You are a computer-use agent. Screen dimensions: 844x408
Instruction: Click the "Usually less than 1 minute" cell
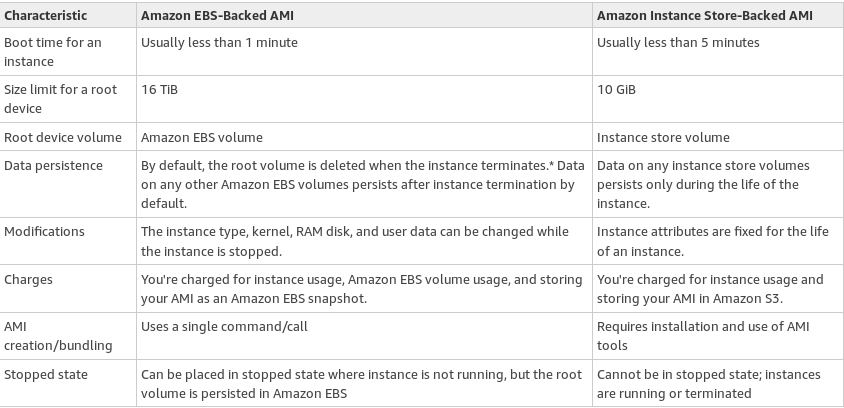pyautogui.click(x=219, y=43)
